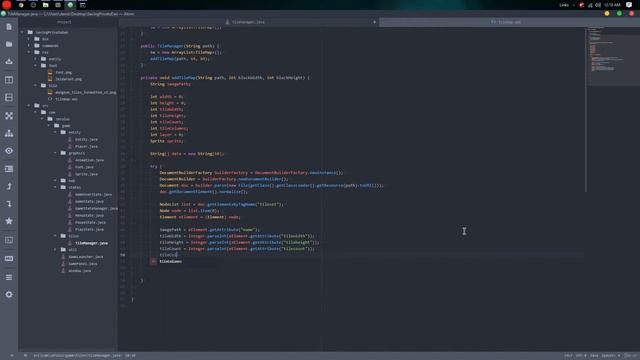The height and width of the screenshot is (360, 640).
Task: Collapse the res folder
Action: tap(29, 52)
